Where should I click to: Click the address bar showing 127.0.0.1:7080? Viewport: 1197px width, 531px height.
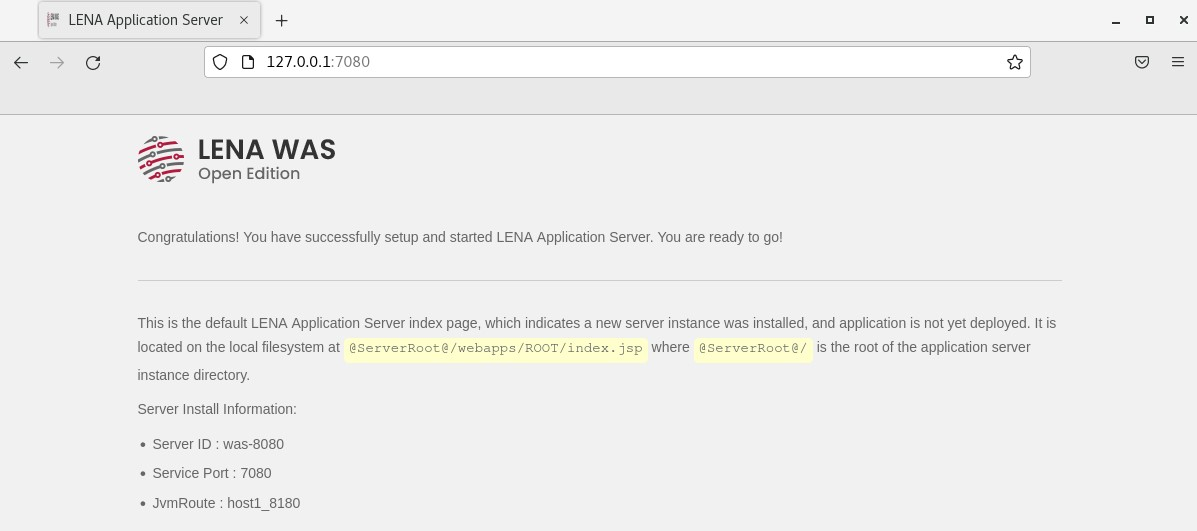click(617, 62)
